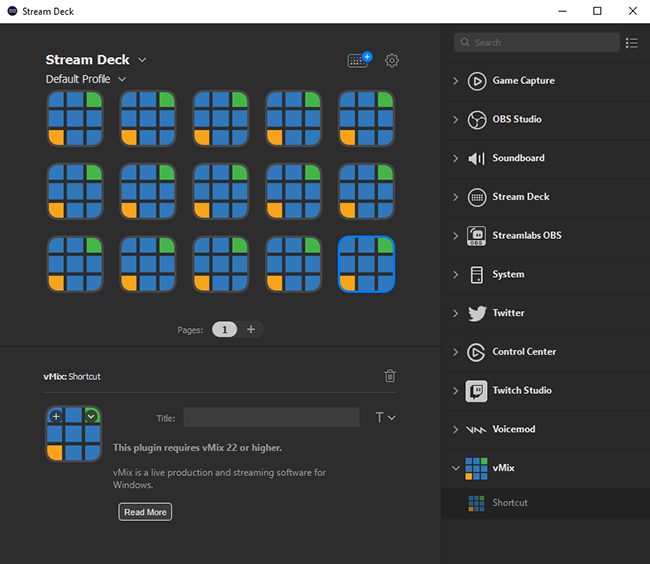The image size is (650, 564).
Task: Open title text style dropdown
Action: point(385,418)
